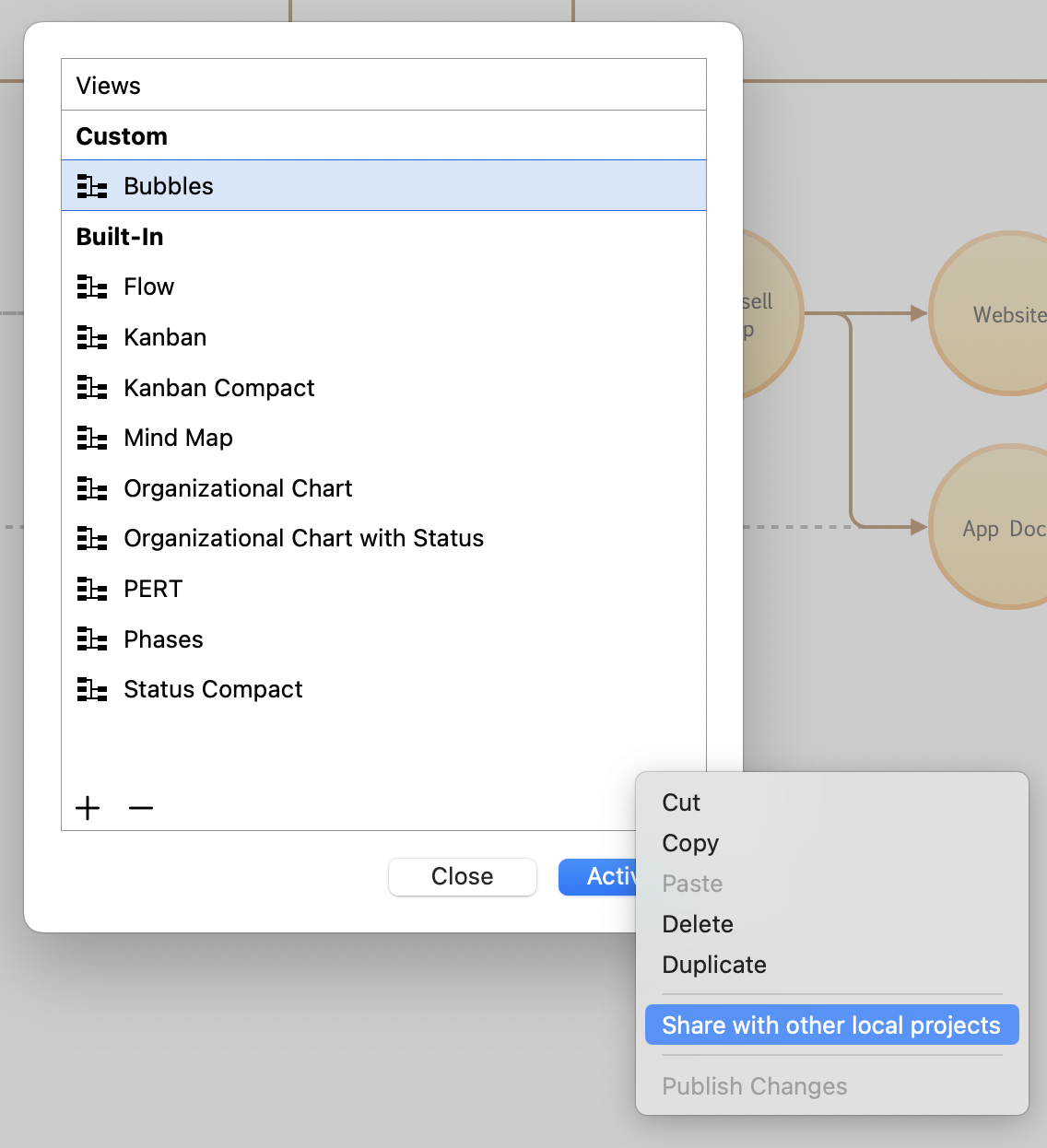Choose Copy from the context menu
Image resolution: width=1047 pixels, height=1148 pixels.
pos(690,843)
